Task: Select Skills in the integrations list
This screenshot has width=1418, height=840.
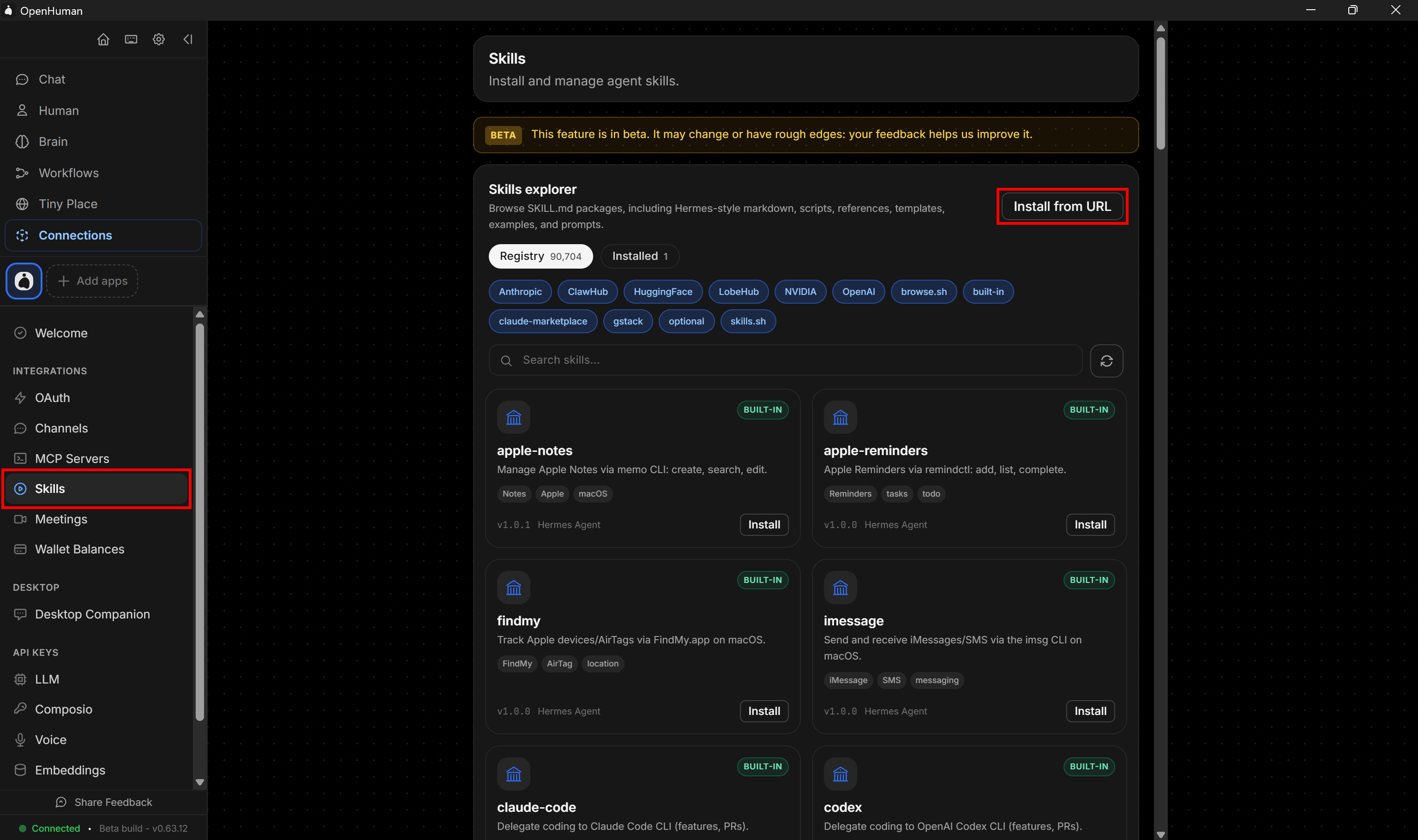Action: (97, 488)
